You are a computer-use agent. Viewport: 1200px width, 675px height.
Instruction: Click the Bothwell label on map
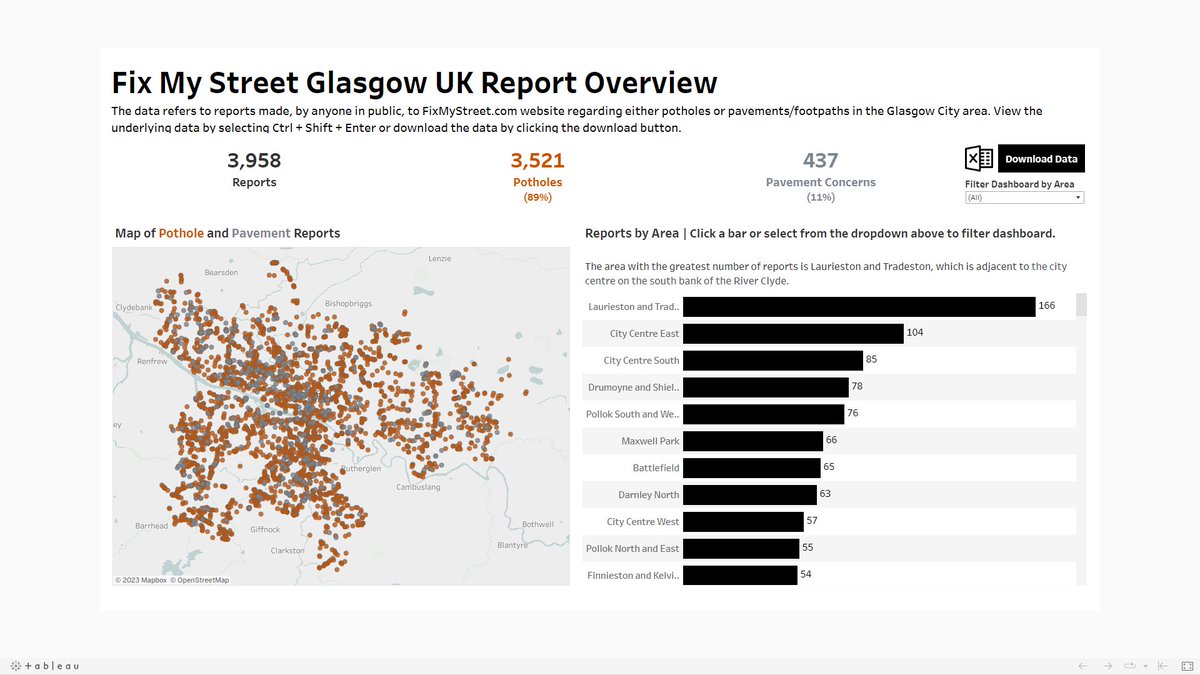(x=537, y=524)
